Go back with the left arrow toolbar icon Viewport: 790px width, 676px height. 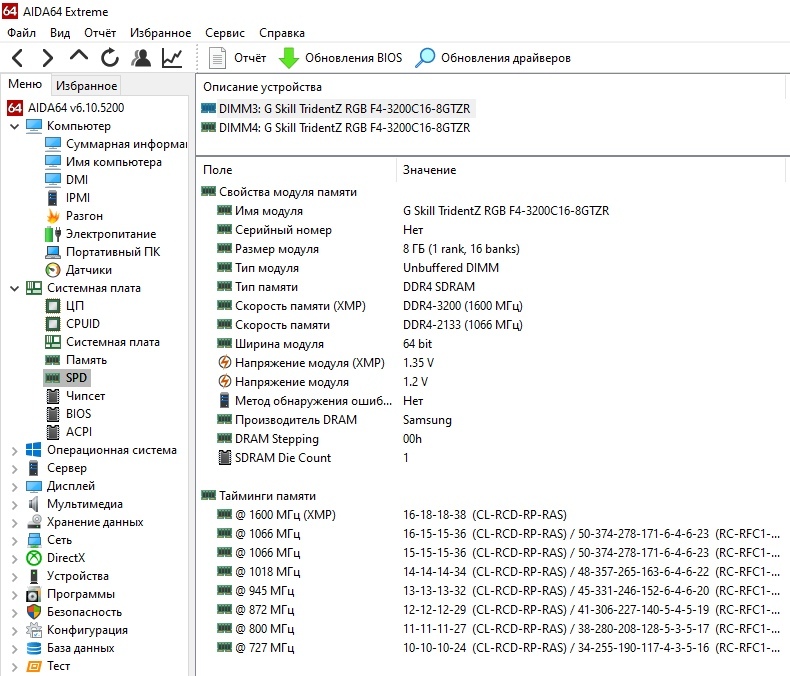(17, 58)
